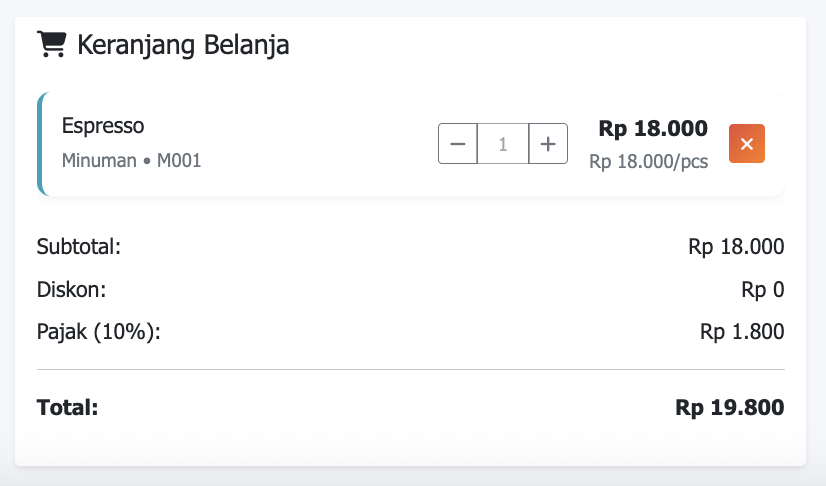826x486 pixels.
Task: Click the Minuman • M001 category text
Action: 131,160
